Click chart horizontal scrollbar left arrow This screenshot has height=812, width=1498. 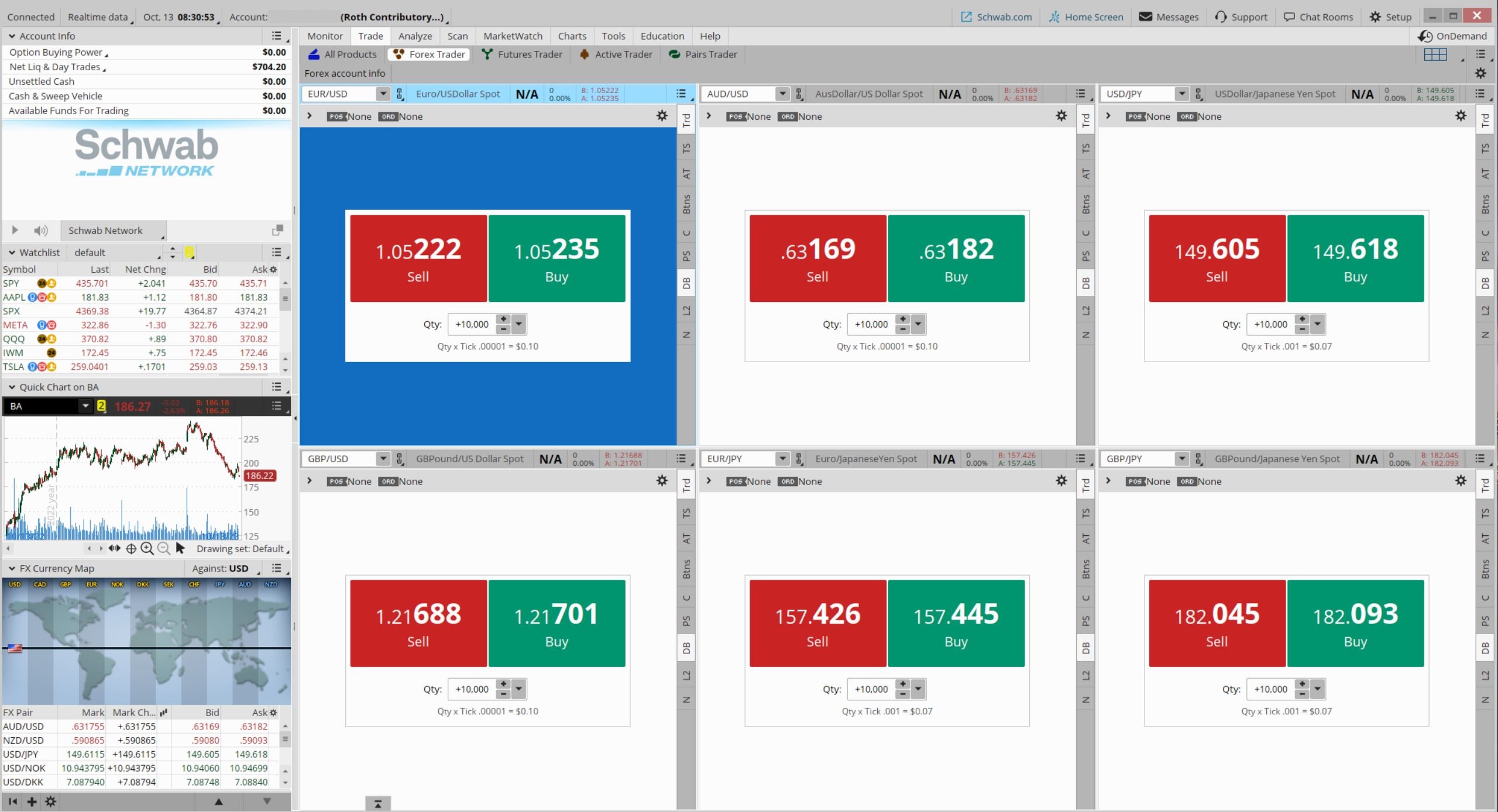(8, 549)
